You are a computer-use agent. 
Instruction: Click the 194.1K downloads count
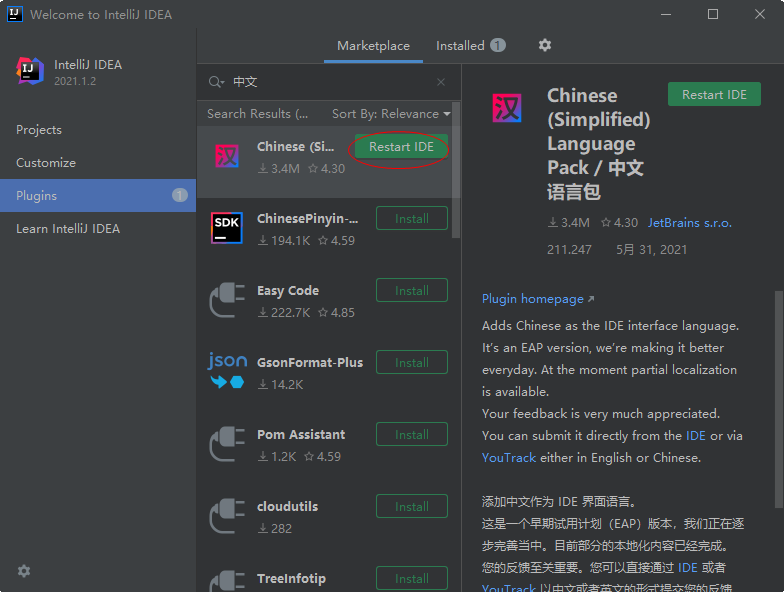point(290,240)
